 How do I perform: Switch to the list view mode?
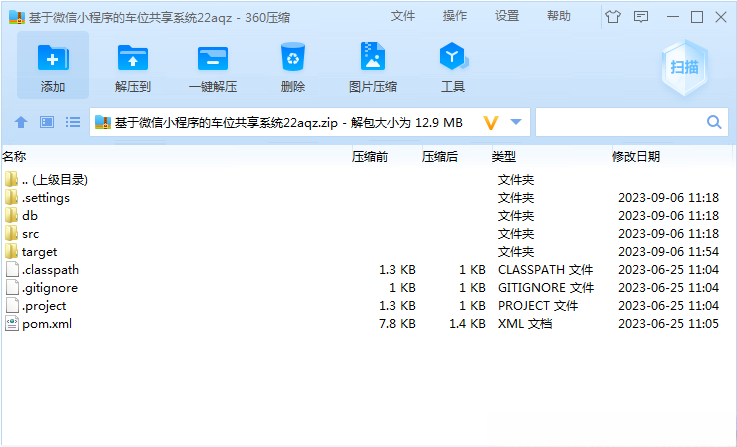coord(72,122)
